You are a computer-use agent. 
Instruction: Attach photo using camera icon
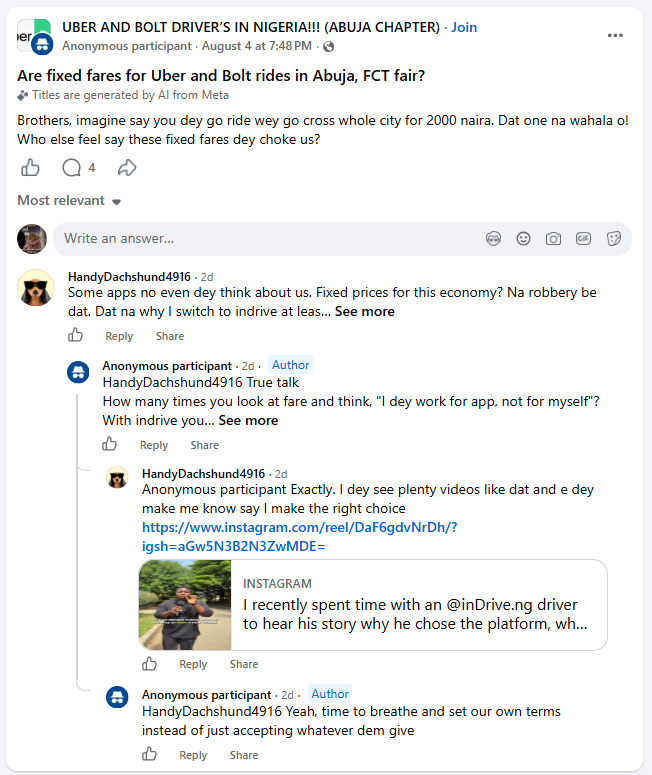point(553,239)
